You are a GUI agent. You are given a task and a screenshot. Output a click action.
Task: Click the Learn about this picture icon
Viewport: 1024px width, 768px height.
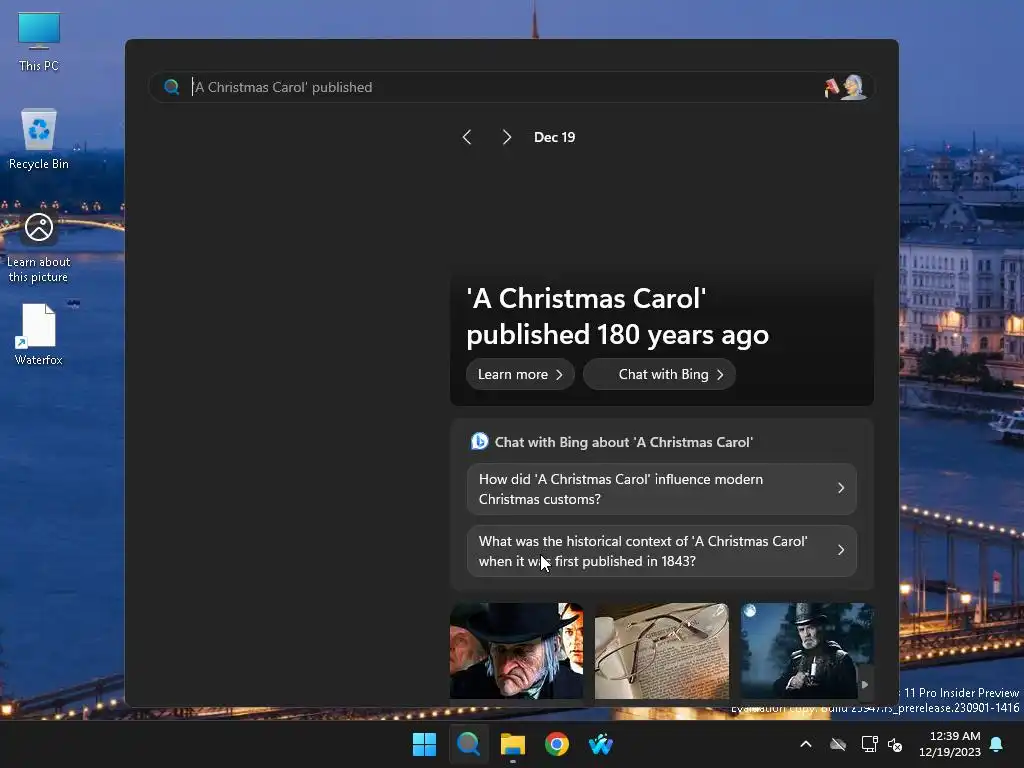[39, 247]
